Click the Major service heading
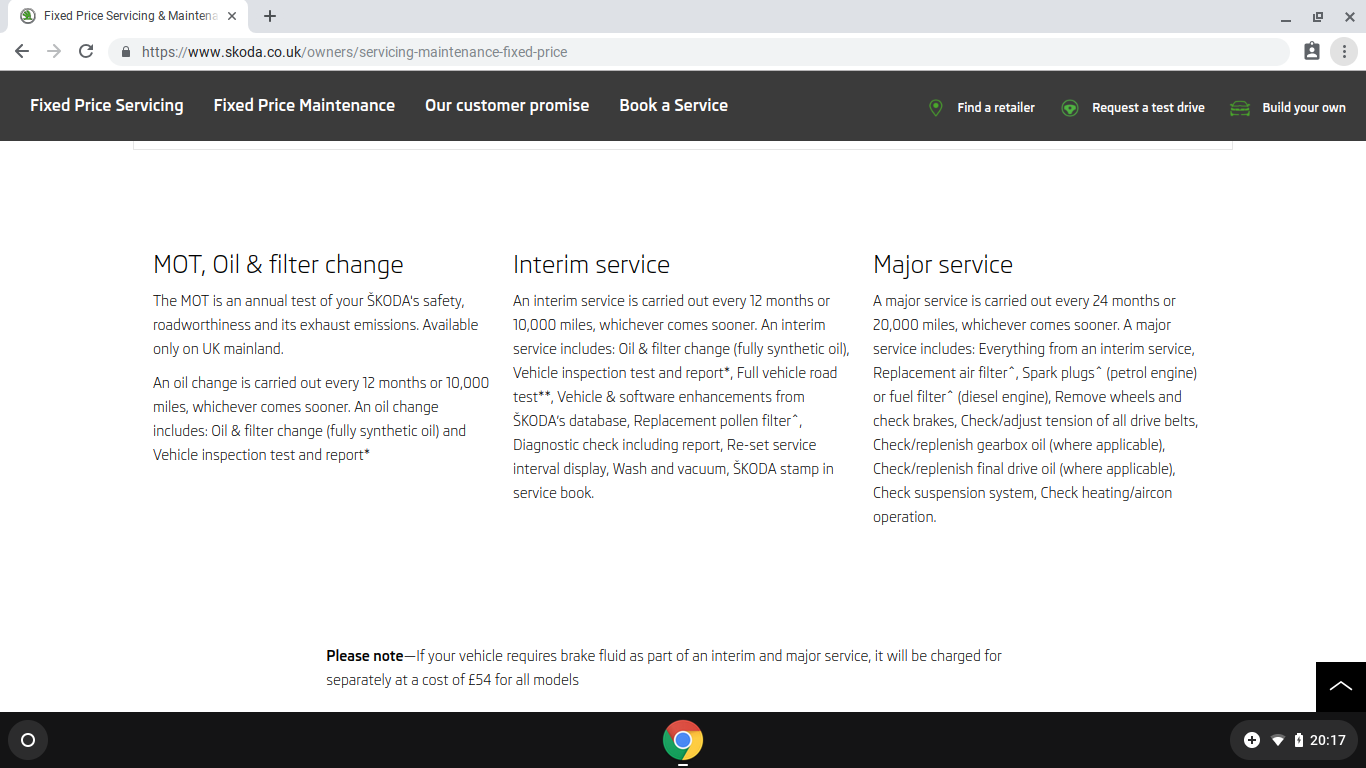Image resolution: width=1366 pixels, height=768 pixels. point(943,265)
